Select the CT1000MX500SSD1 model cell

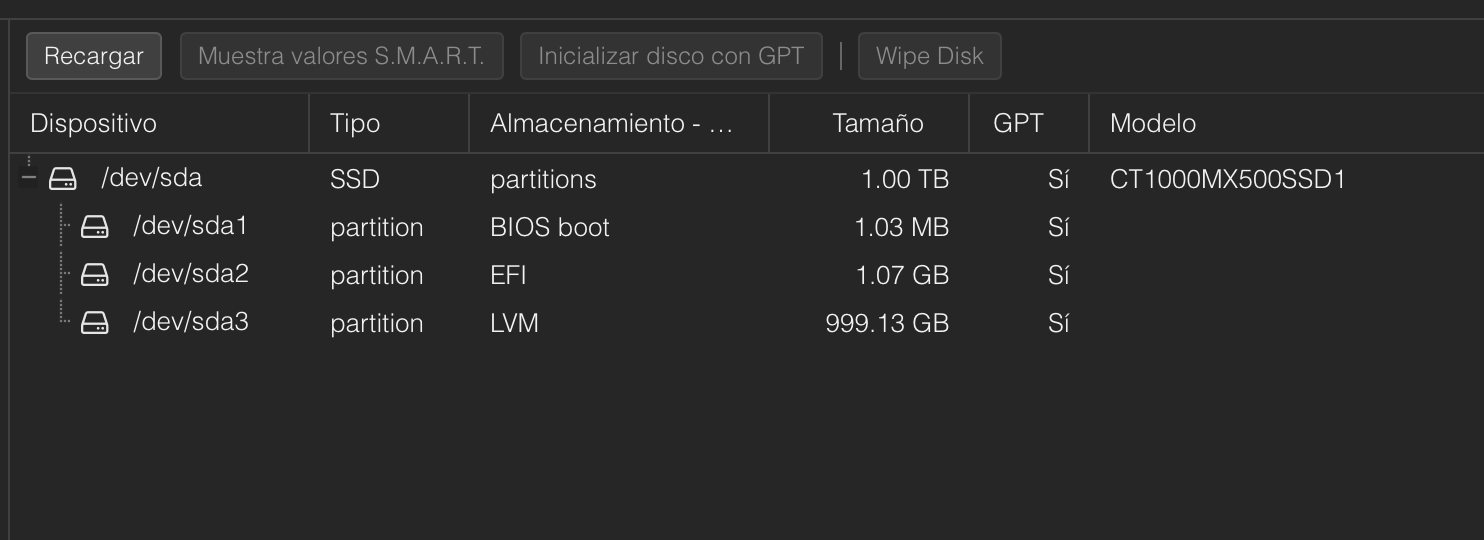(x=1227, y=179)
